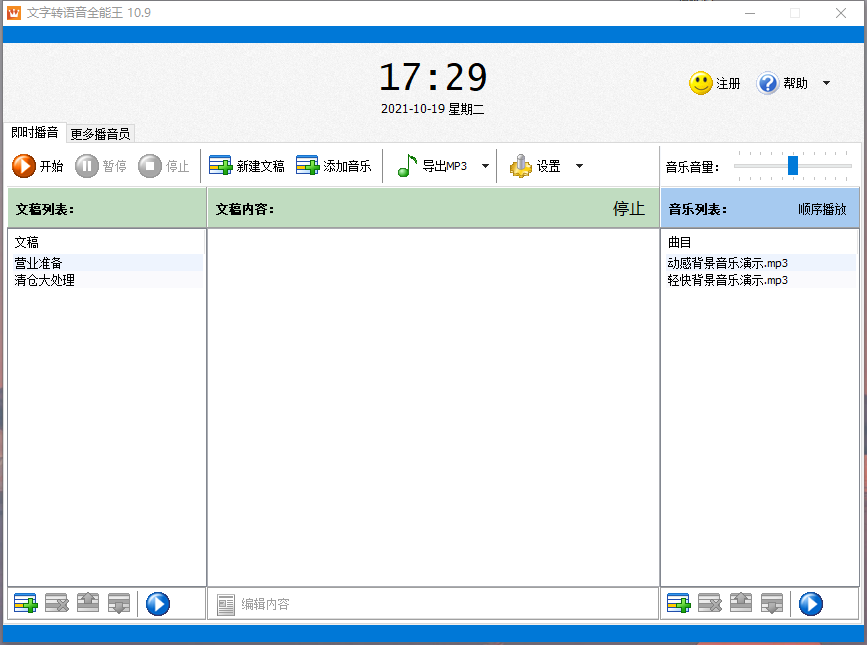Toggle the 顺序播放 play order mode
Viewport: 867px width, 645px height.
pos(822,210)
